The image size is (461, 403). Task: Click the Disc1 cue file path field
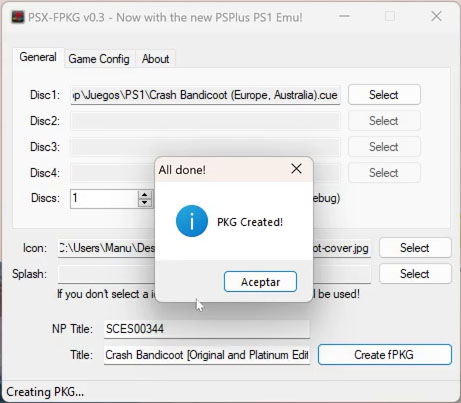pyautogui.click(x=205, y=95)
